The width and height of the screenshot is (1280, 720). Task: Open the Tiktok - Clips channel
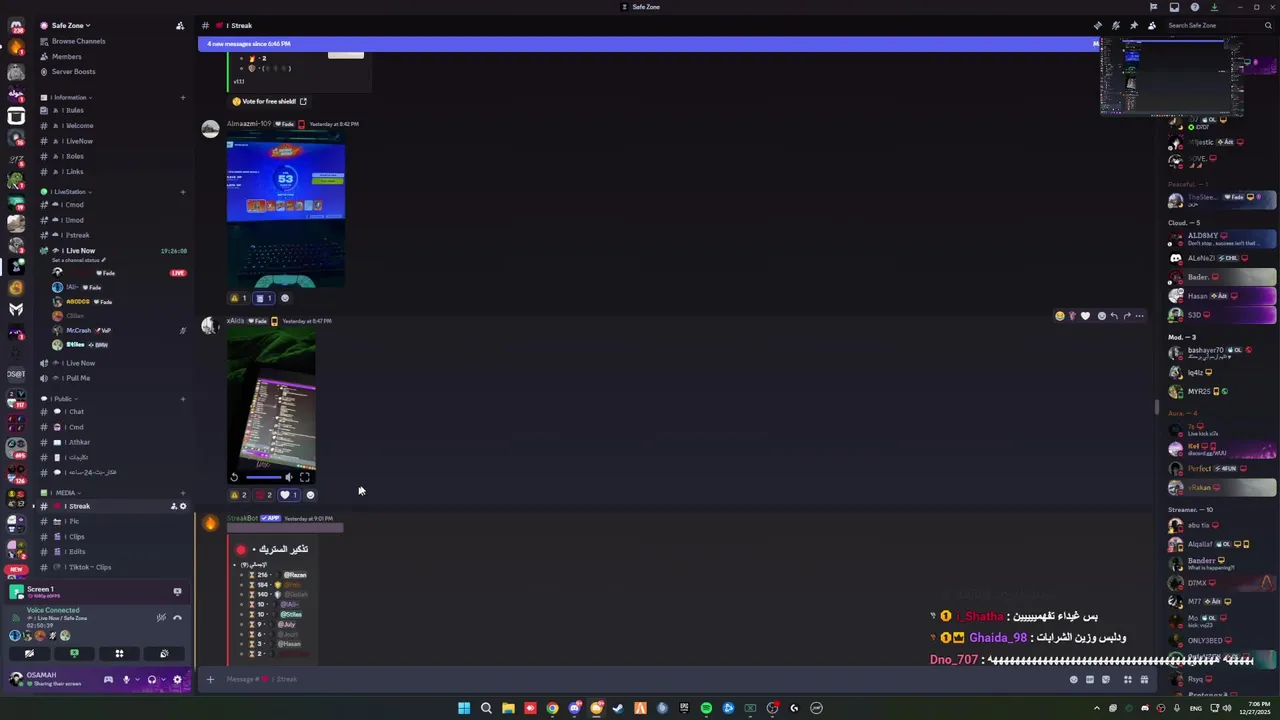point(88,567)
